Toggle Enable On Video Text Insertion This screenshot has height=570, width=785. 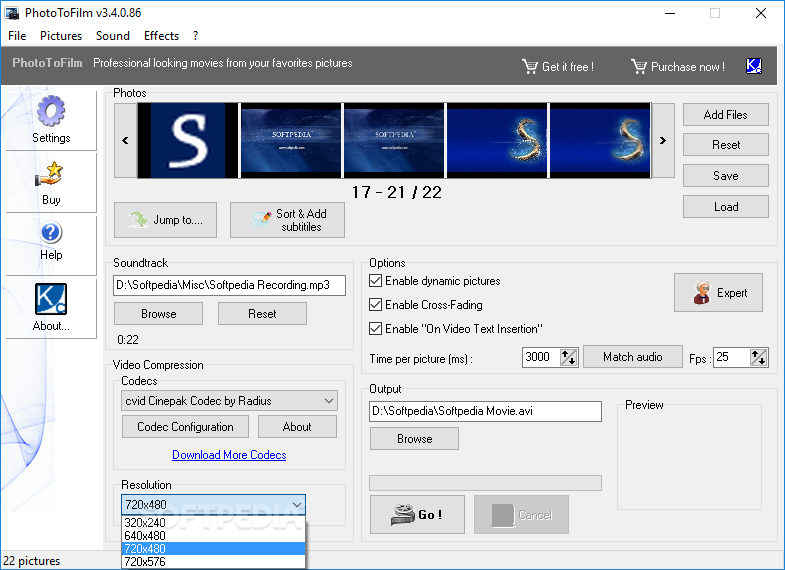click(x=375, y=328)
